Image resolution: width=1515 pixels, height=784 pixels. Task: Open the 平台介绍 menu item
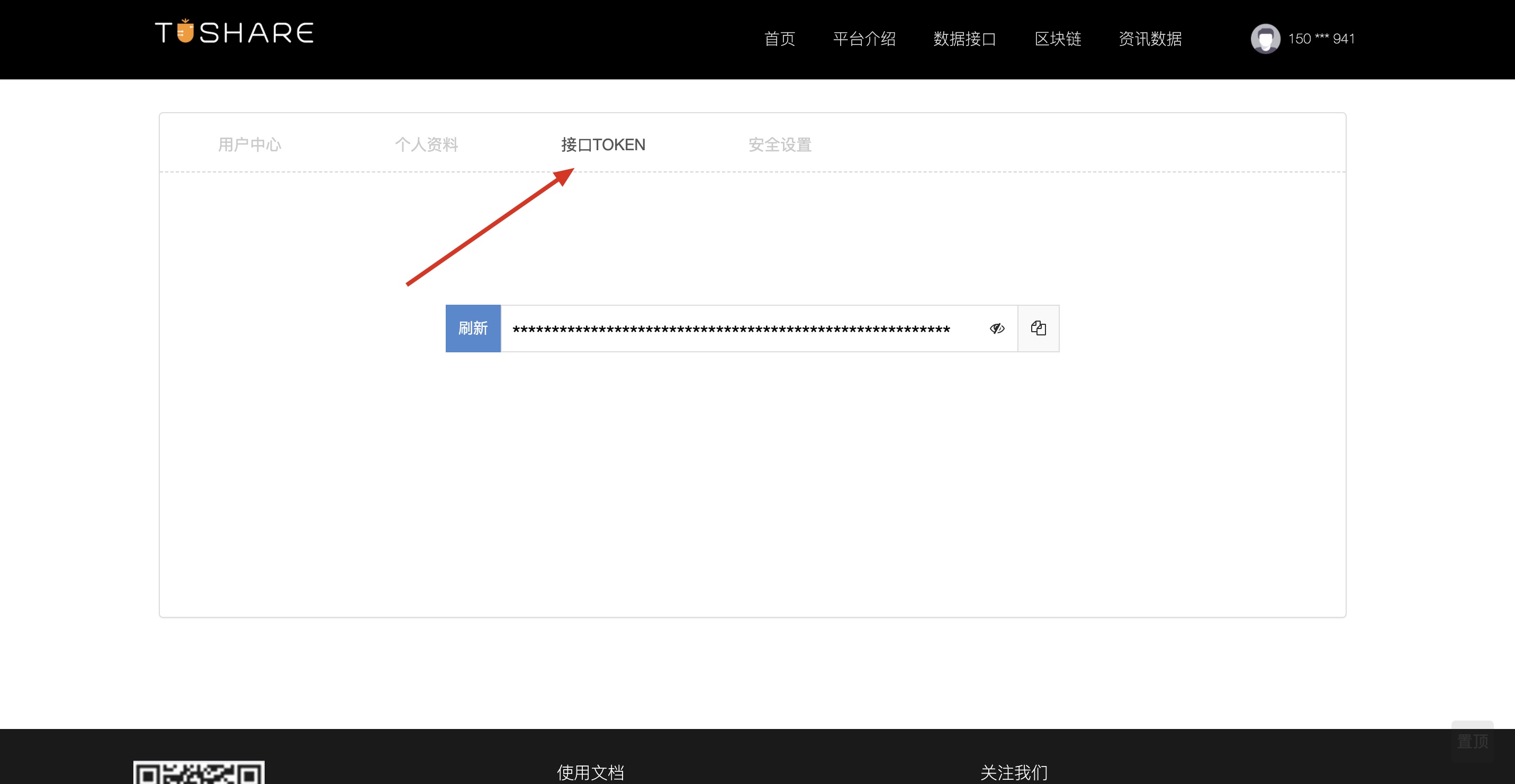[x=864, y=39]
